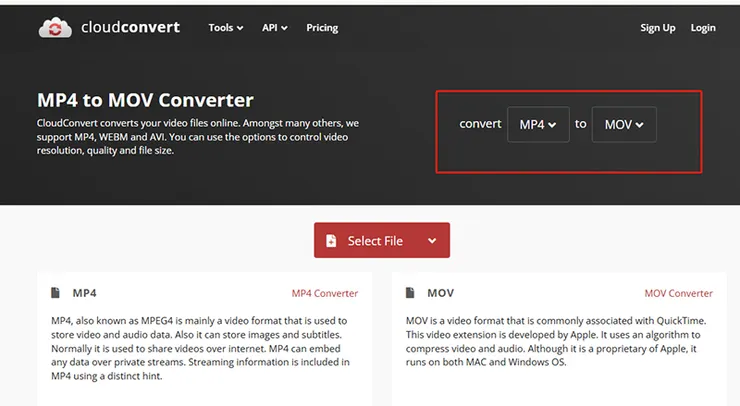Open the MOV Converter link
740x406 pixels.
pyautogui.click(x=679, y=293)
